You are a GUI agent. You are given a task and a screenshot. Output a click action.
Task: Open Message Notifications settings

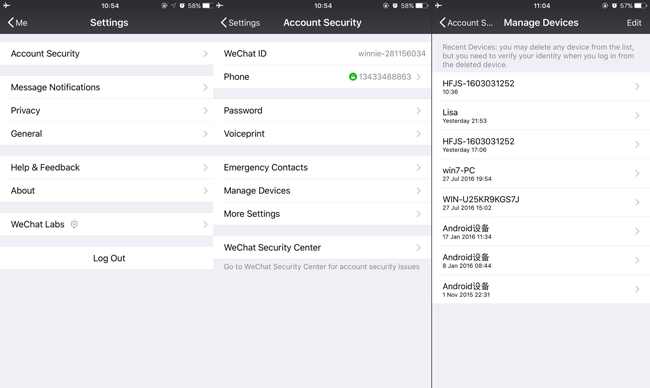[107, 87]
